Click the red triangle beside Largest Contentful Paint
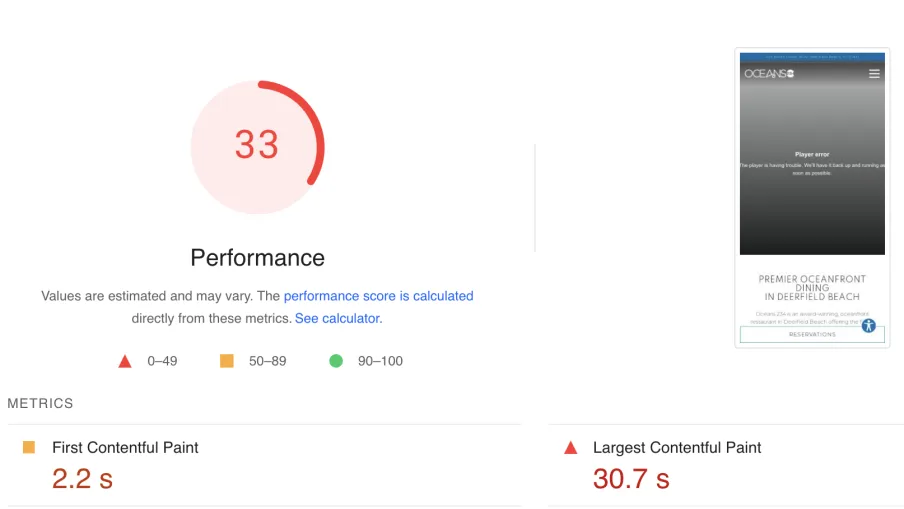The height and width of the screenshot is (509, 904). 571,447
